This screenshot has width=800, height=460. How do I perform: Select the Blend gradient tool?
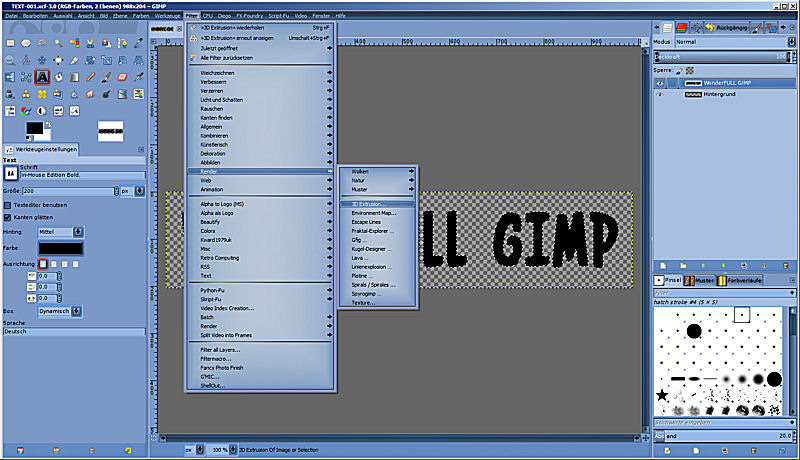pyautogui.click(x=74, y=77)
